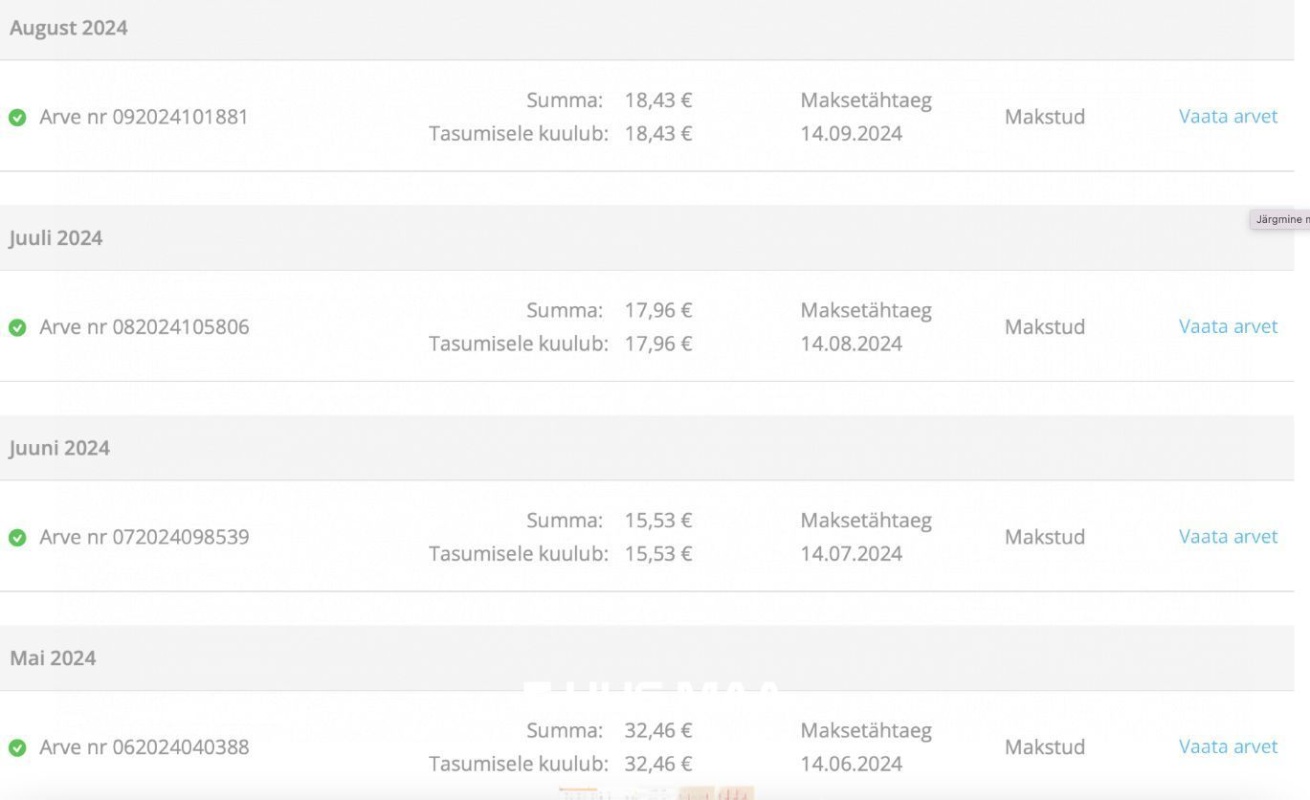Select the Juuli 2024 section header
Screen dimensions: 1310x800
pyautogui.click(x=56, y=238)
